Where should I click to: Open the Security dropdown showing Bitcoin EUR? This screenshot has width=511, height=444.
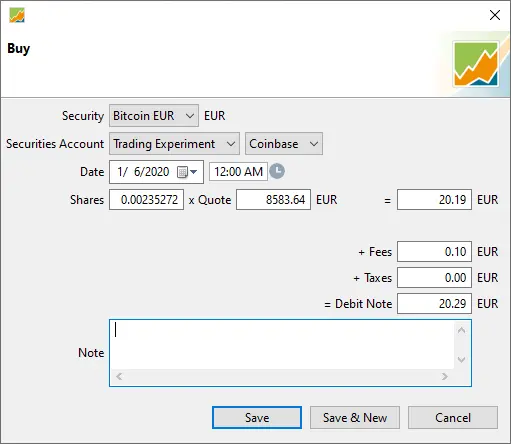point(154,116)
